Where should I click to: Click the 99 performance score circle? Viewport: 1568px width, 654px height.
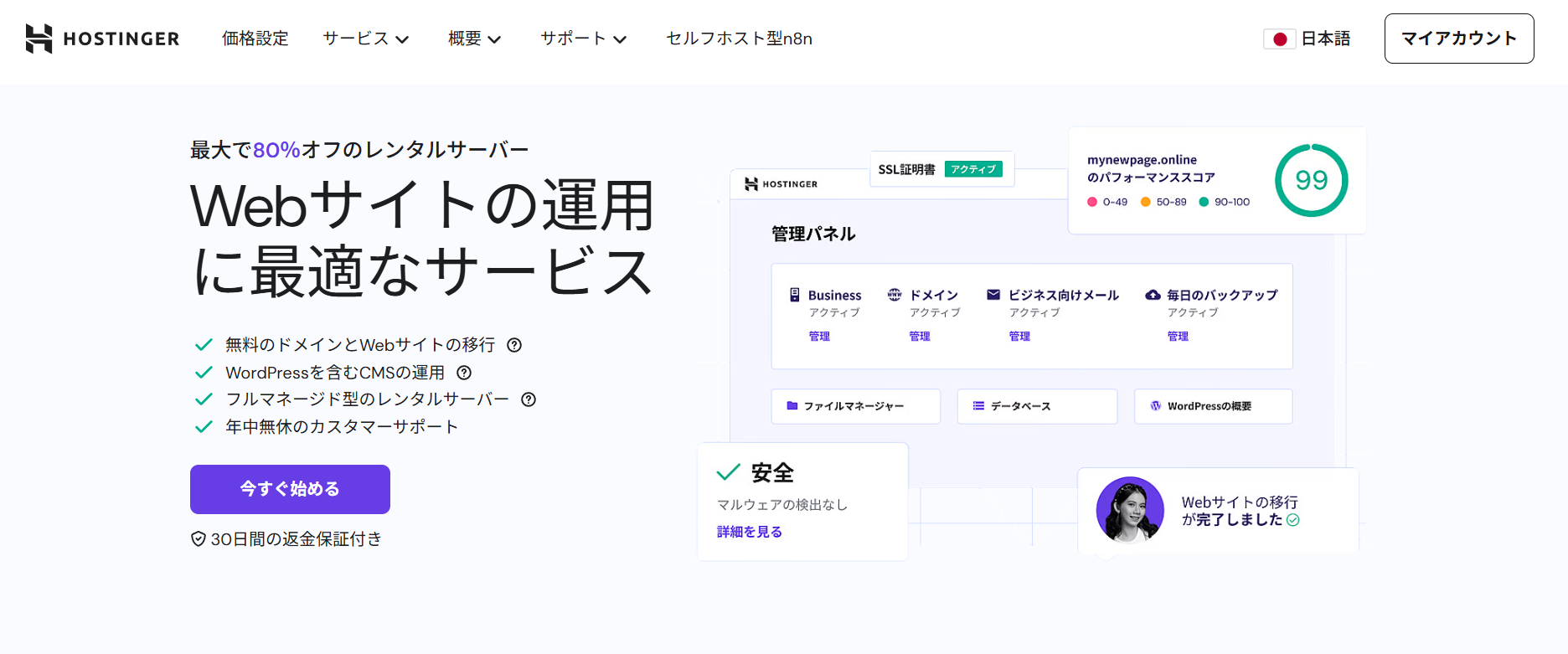[1311, 180]
